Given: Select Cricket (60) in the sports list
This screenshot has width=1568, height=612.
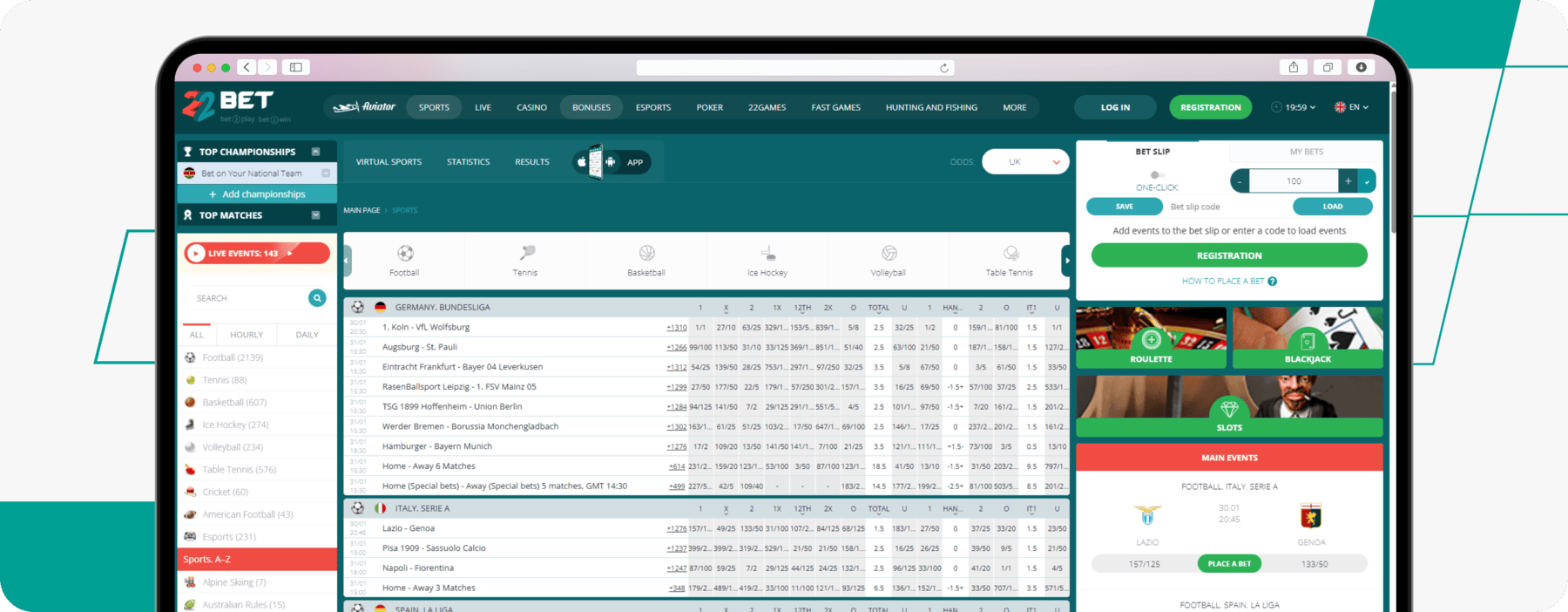Looking at the screenshot, I should pos(257,493).
